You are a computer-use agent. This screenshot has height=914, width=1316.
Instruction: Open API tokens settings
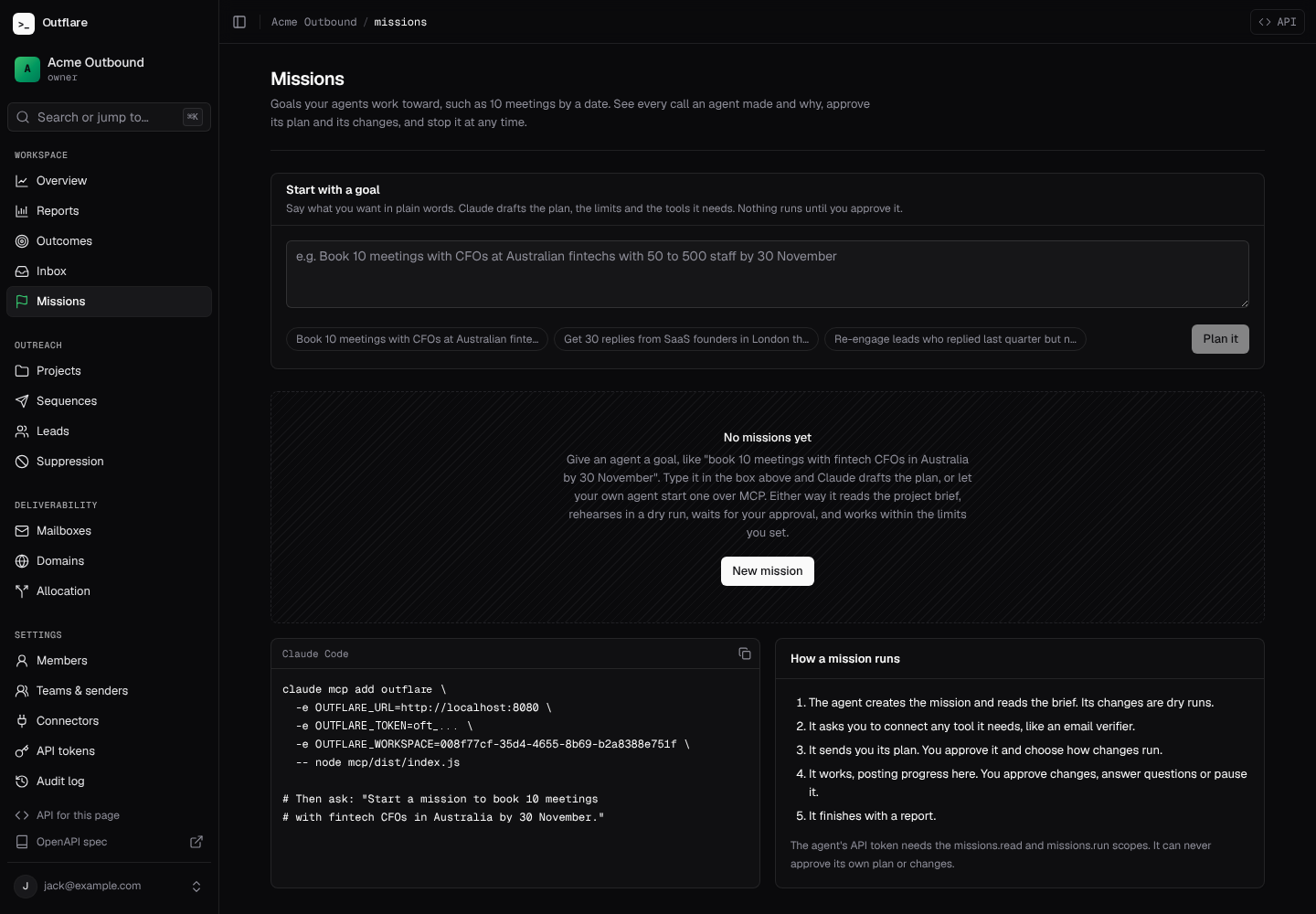pos(109,751)
